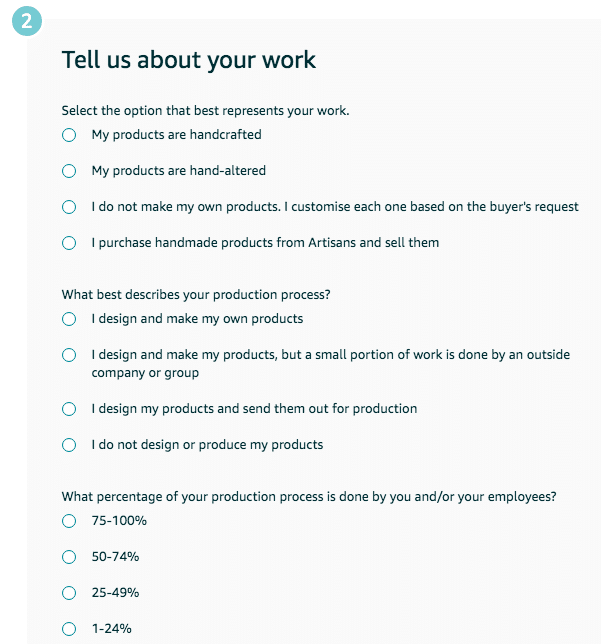Screen dimensions: 601x644
Task: Click 'I do not design or produce' label text
Action: click(x=207, y=445)
